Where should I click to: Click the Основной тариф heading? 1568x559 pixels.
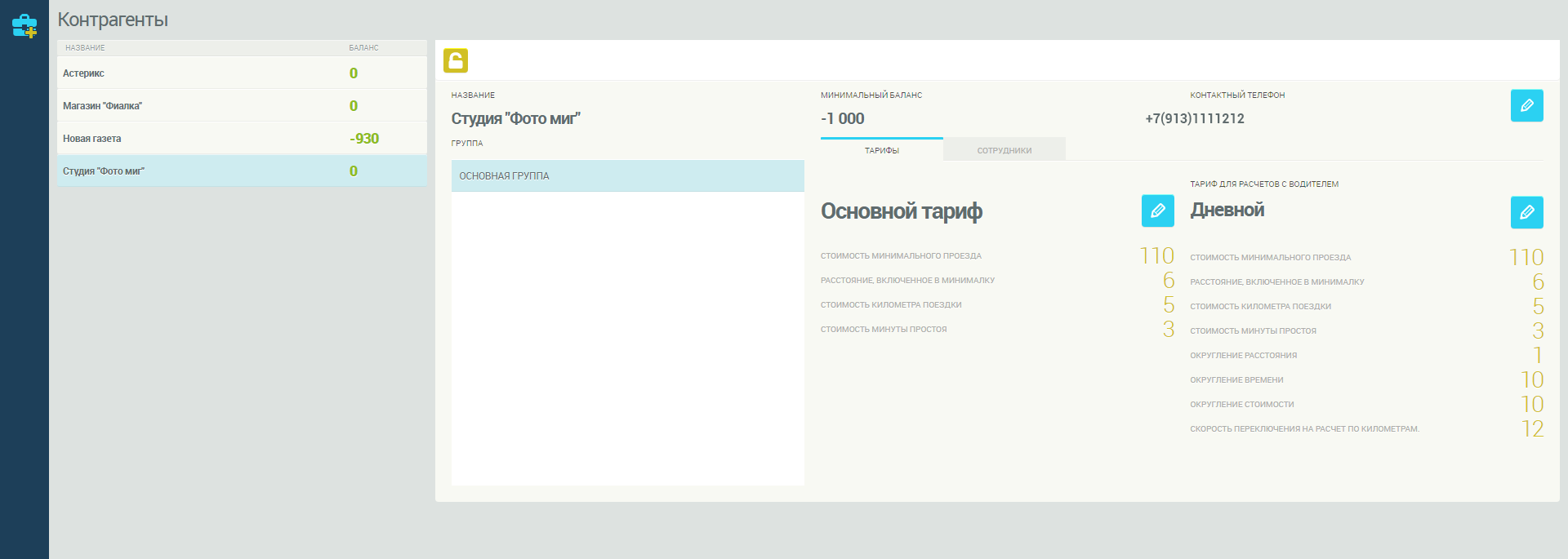901,211
